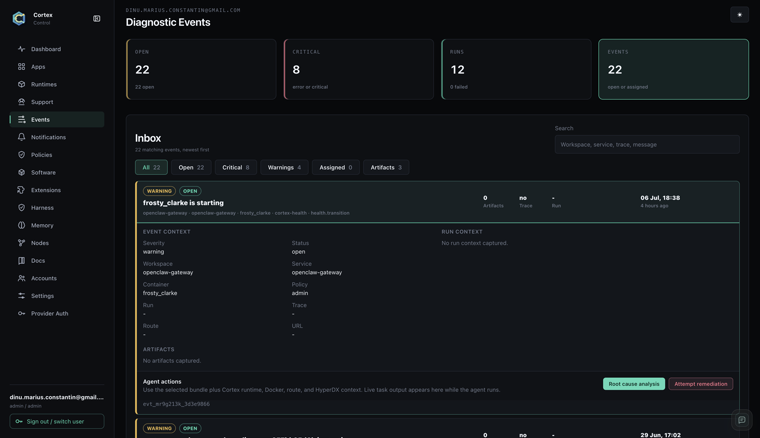The image size is (760, 438).
Task: Collapse the sidebar with the panel icon
Action: 96,18
